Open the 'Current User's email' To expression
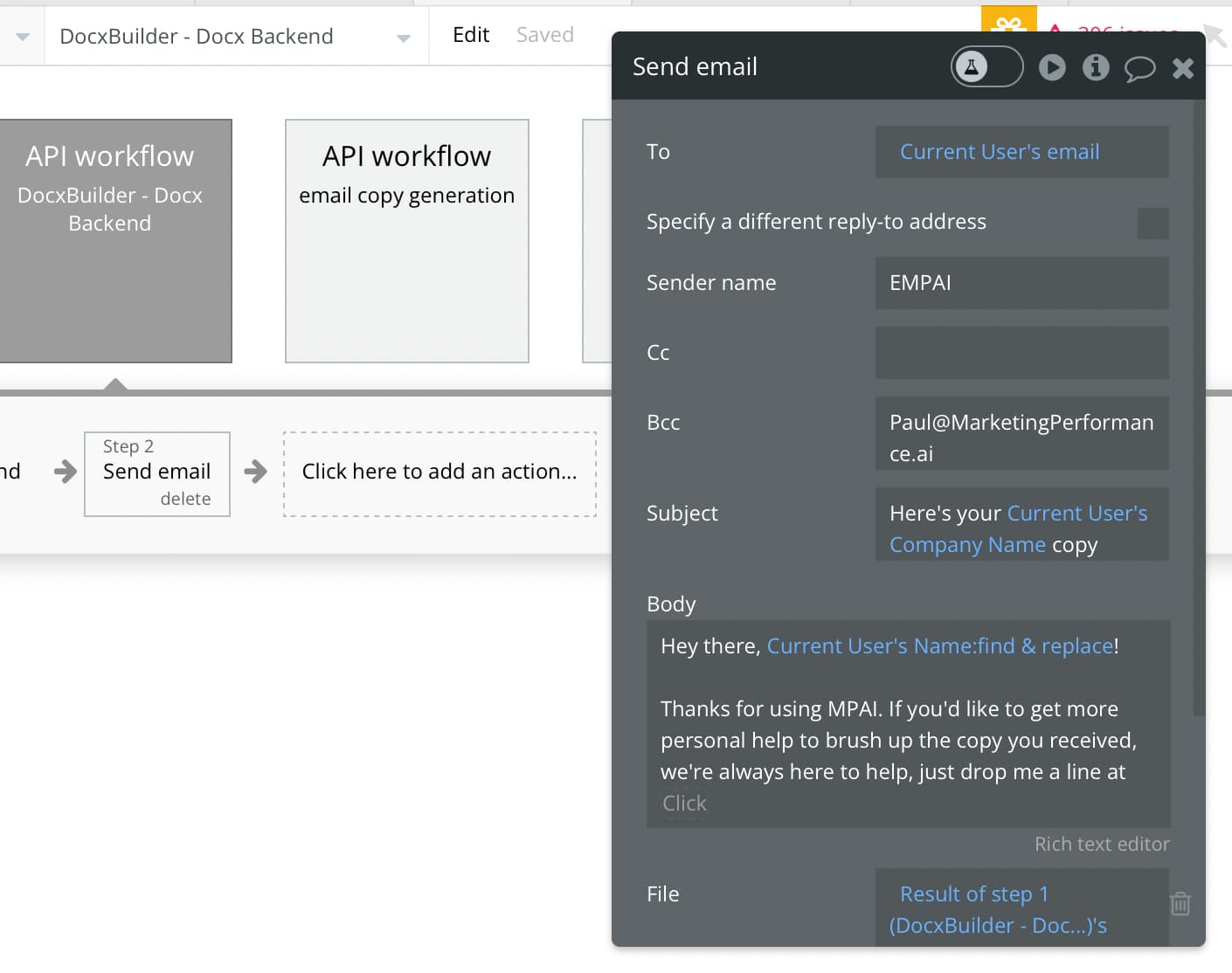 click(1000, 152)
